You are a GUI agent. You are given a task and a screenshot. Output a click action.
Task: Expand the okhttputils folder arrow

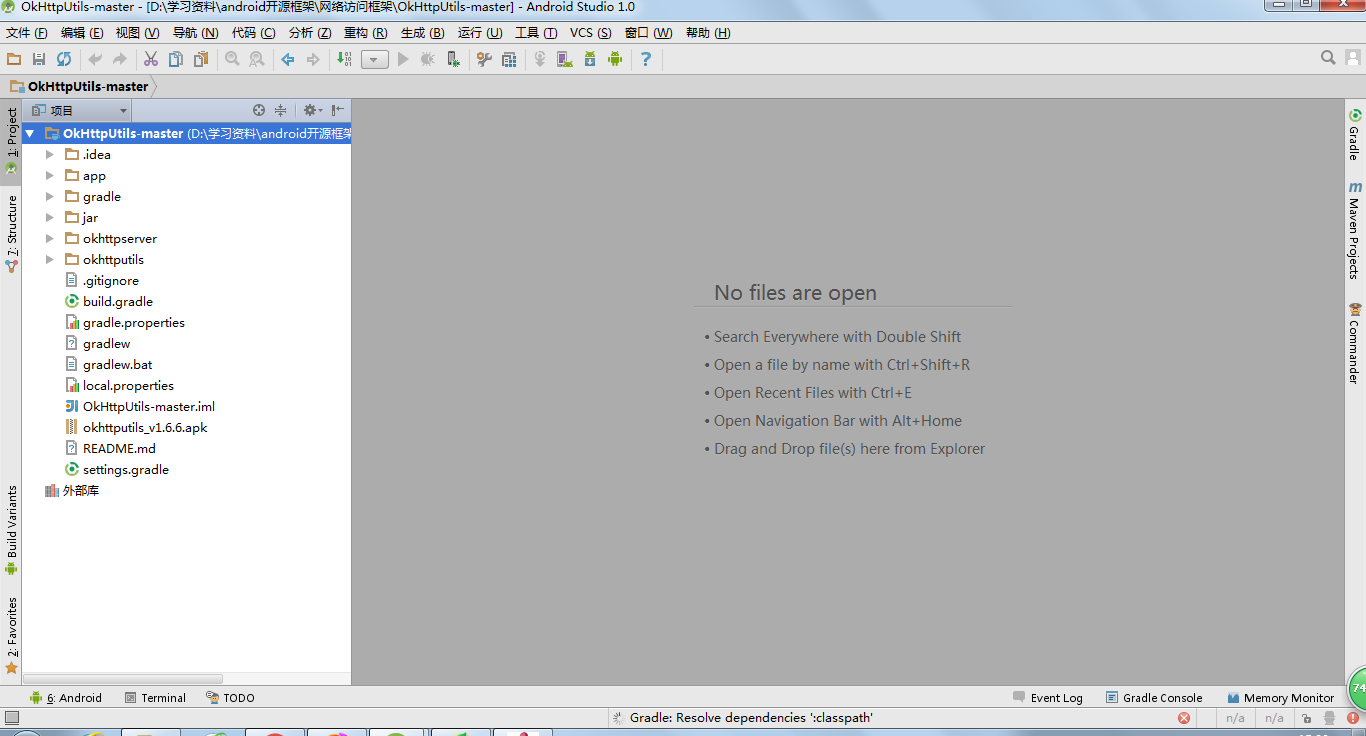49,259
